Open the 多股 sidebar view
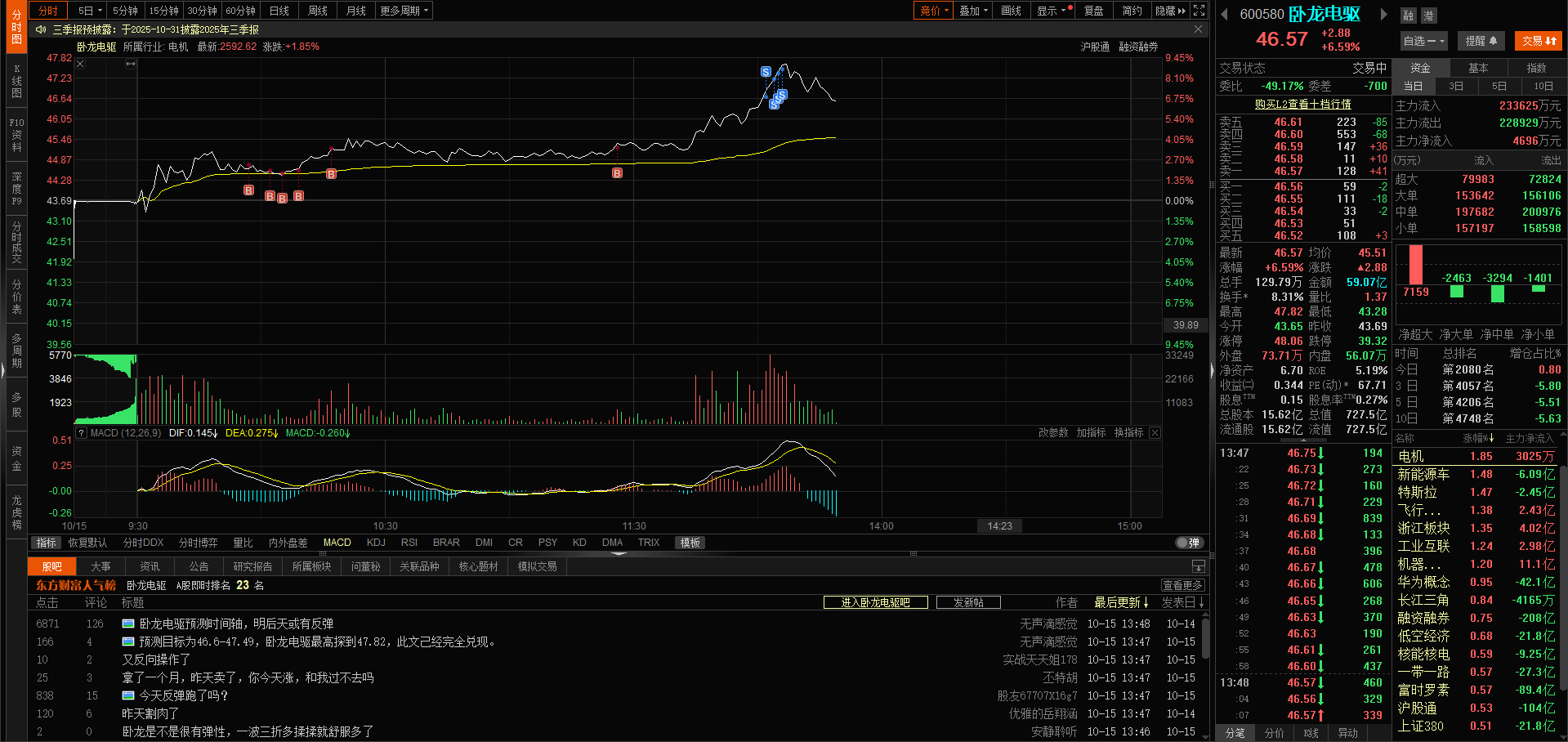Viewport: 1568px width, 742px height. click(16, 405)
